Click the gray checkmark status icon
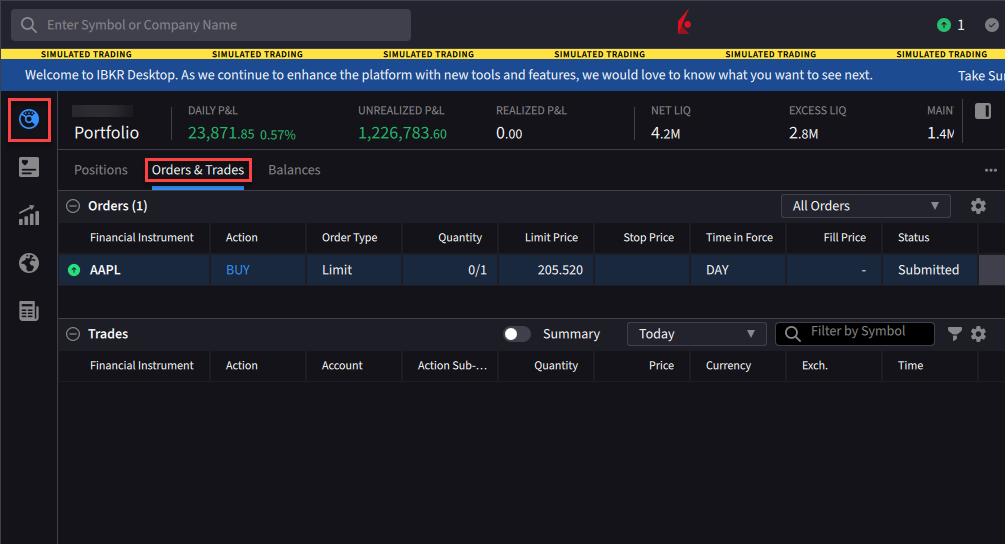Viewport: 1005px width, 544px height. [x=992, y=25]
